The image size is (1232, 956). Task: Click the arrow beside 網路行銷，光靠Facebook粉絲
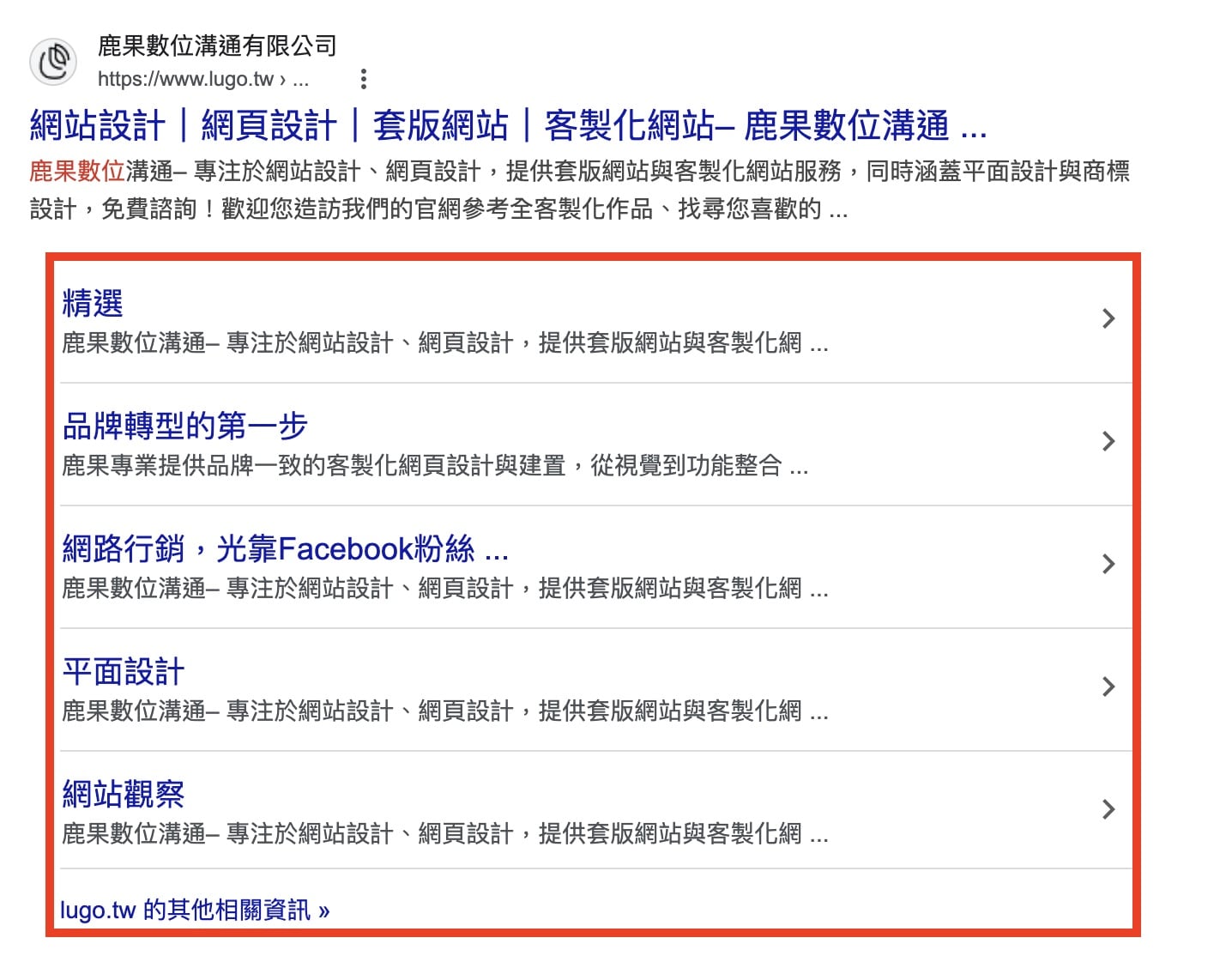[x=1108, y=564]
